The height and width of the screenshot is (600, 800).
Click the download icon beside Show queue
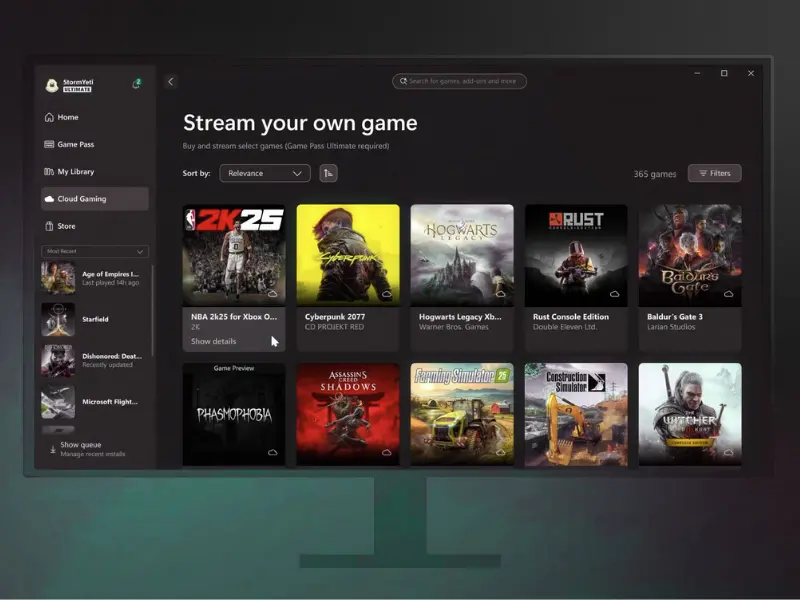click(52, 449)
